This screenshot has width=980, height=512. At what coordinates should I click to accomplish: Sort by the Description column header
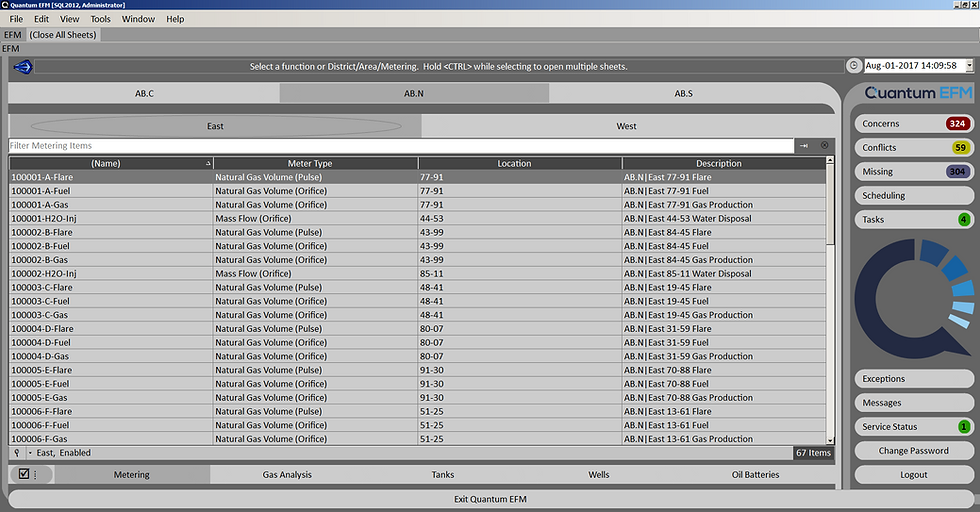coord(723,163)
